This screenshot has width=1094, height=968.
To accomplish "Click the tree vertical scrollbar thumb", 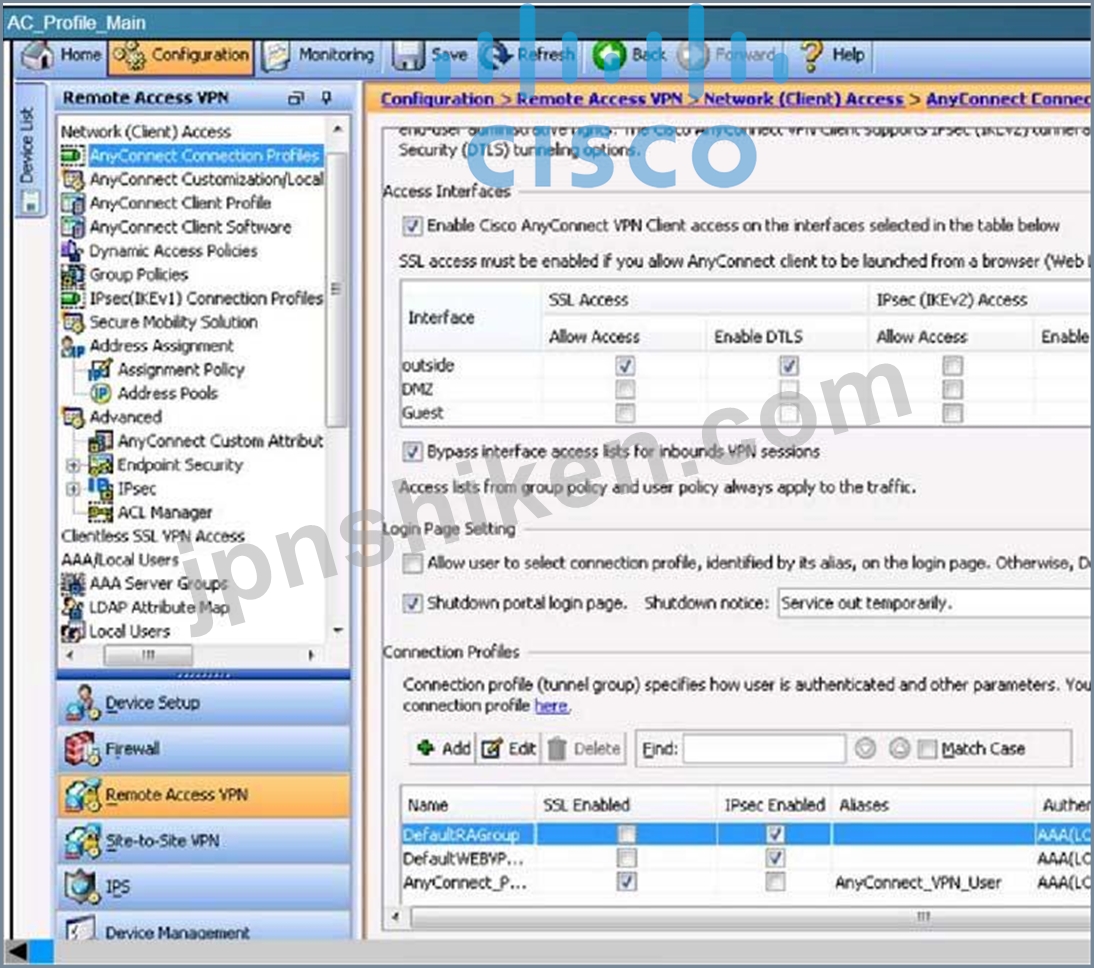I will pyautogui.click(x=338, y=290).
